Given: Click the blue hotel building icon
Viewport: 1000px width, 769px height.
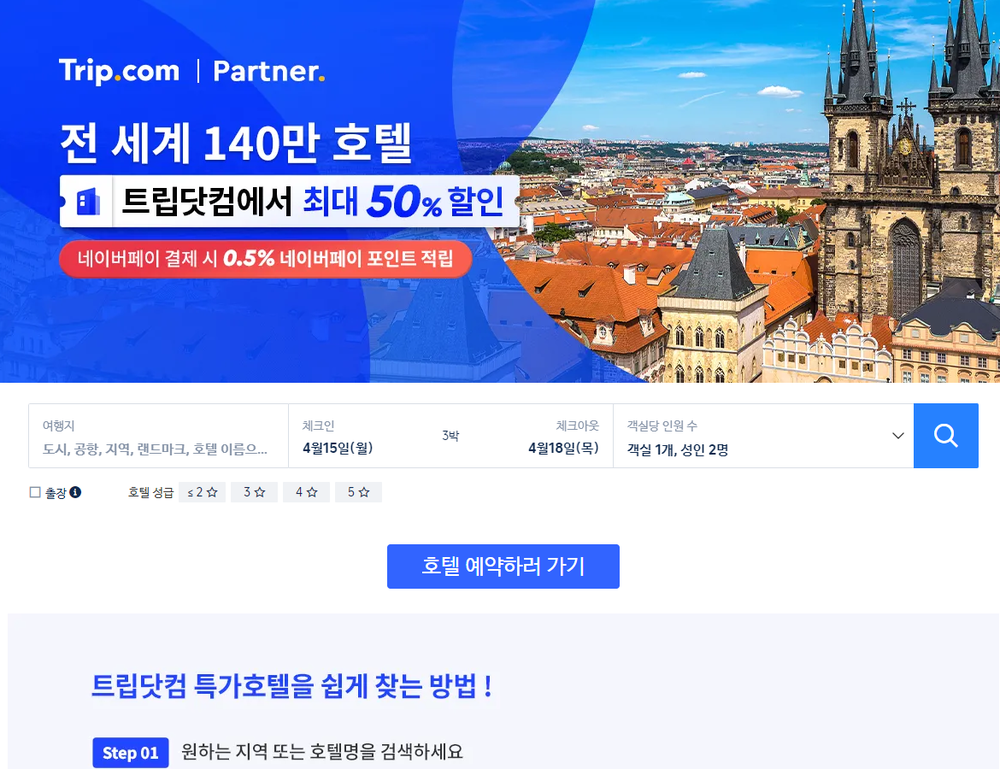Looking at the screenshot, I should 88,201.
